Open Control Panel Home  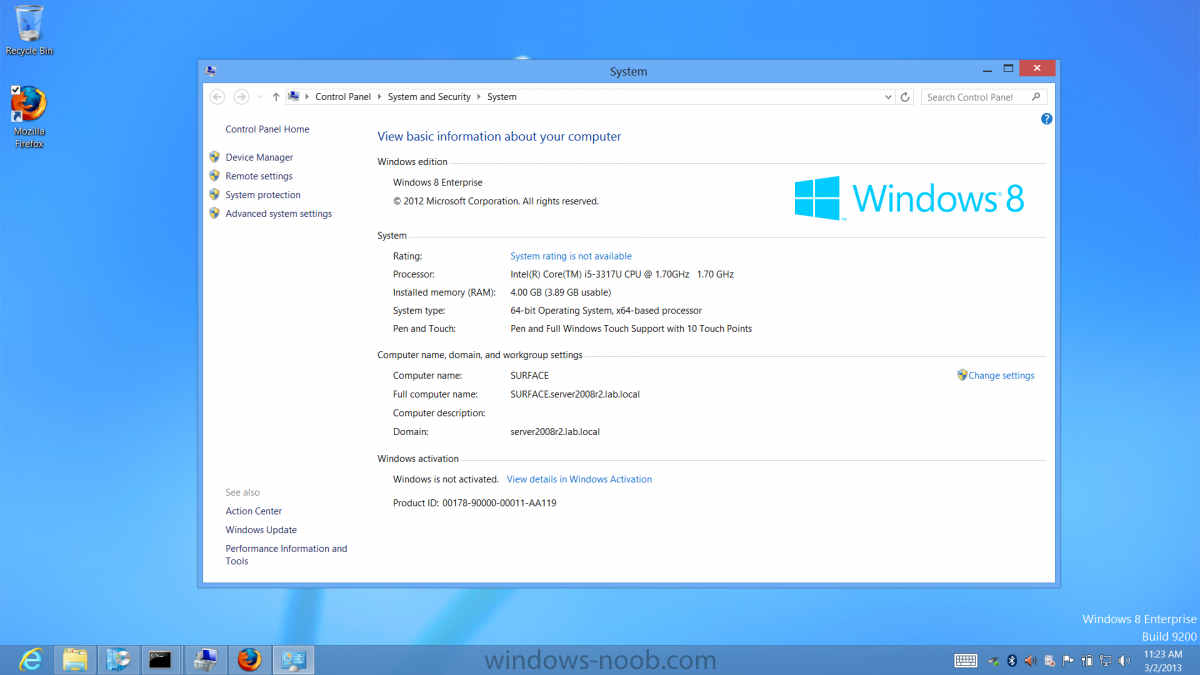pos(267,129)
